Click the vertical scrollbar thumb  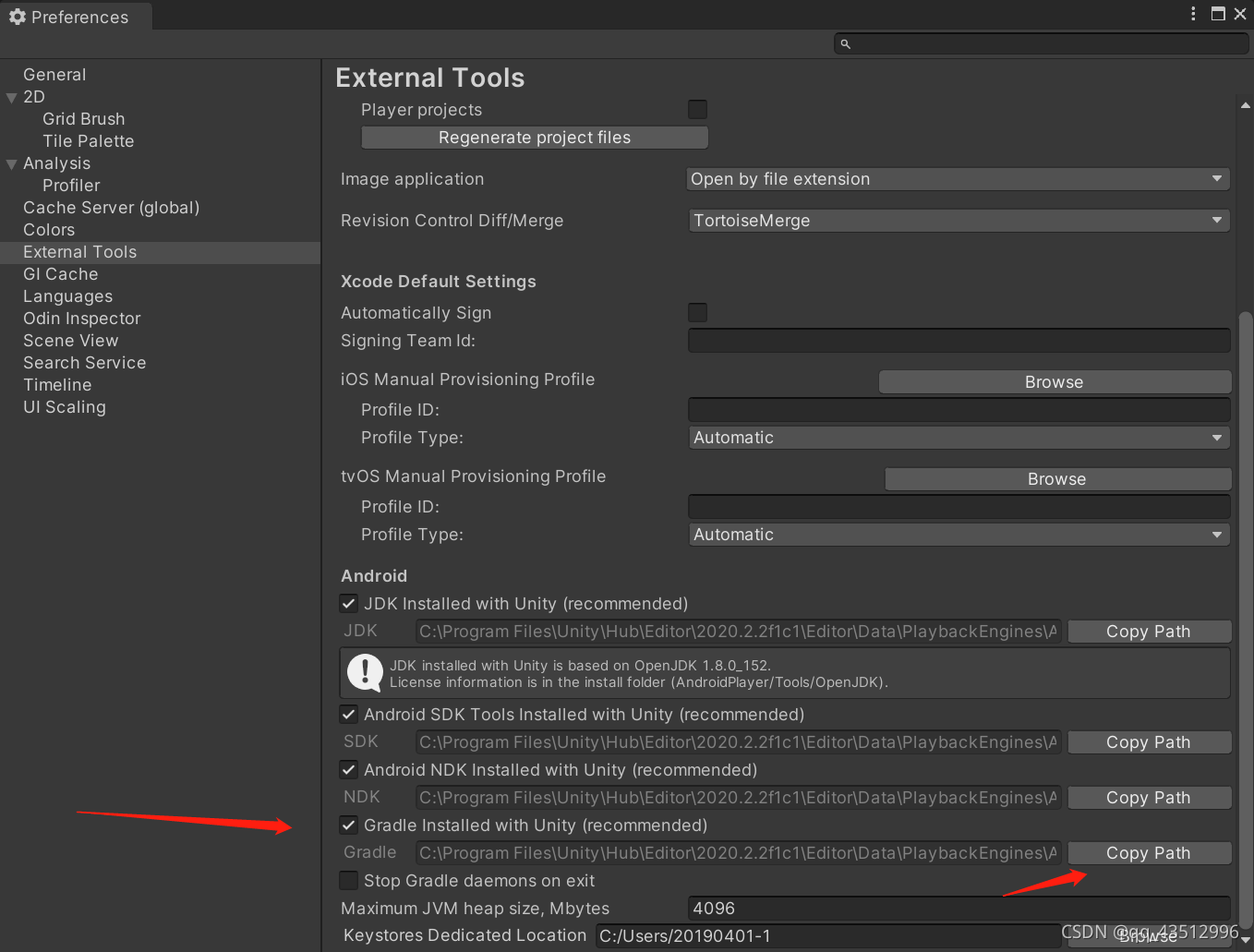coord(1246,619)
